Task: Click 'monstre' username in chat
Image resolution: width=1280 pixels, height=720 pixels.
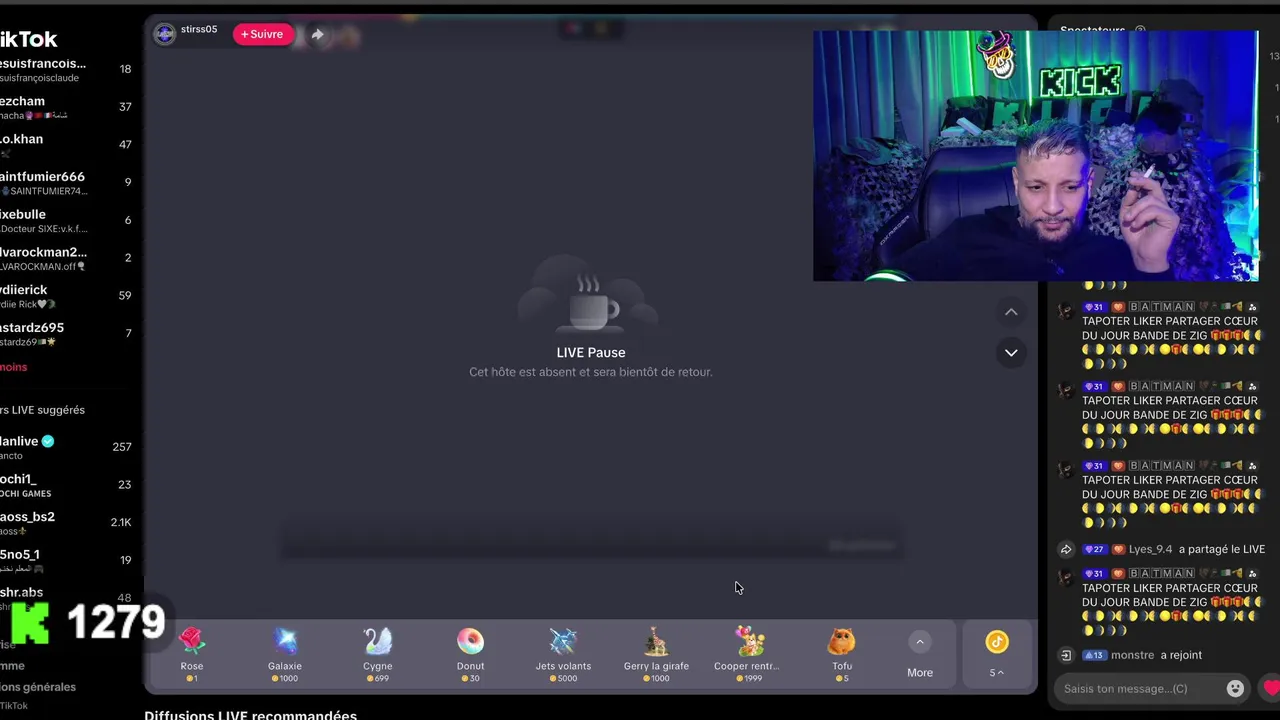Action: pyautogui.click(x=1132, y=655)
